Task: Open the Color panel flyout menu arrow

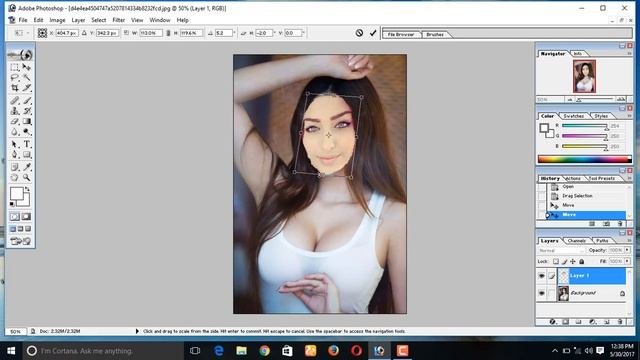Action: click(629, 116)
